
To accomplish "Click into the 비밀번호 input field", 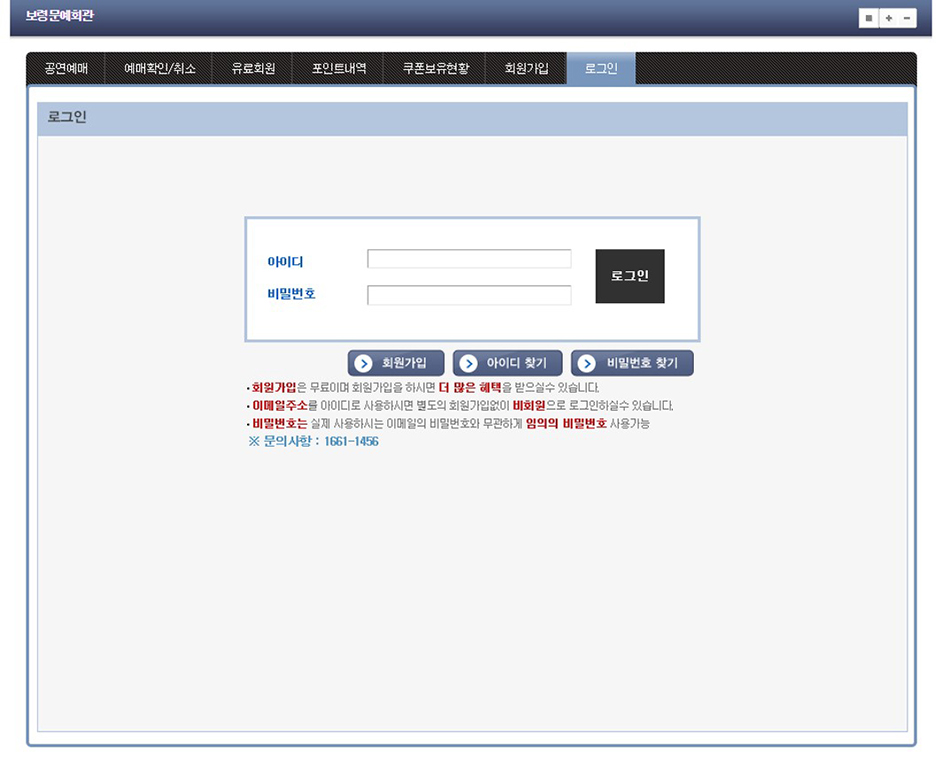I will pyautogui.click(x=469, y=295).
